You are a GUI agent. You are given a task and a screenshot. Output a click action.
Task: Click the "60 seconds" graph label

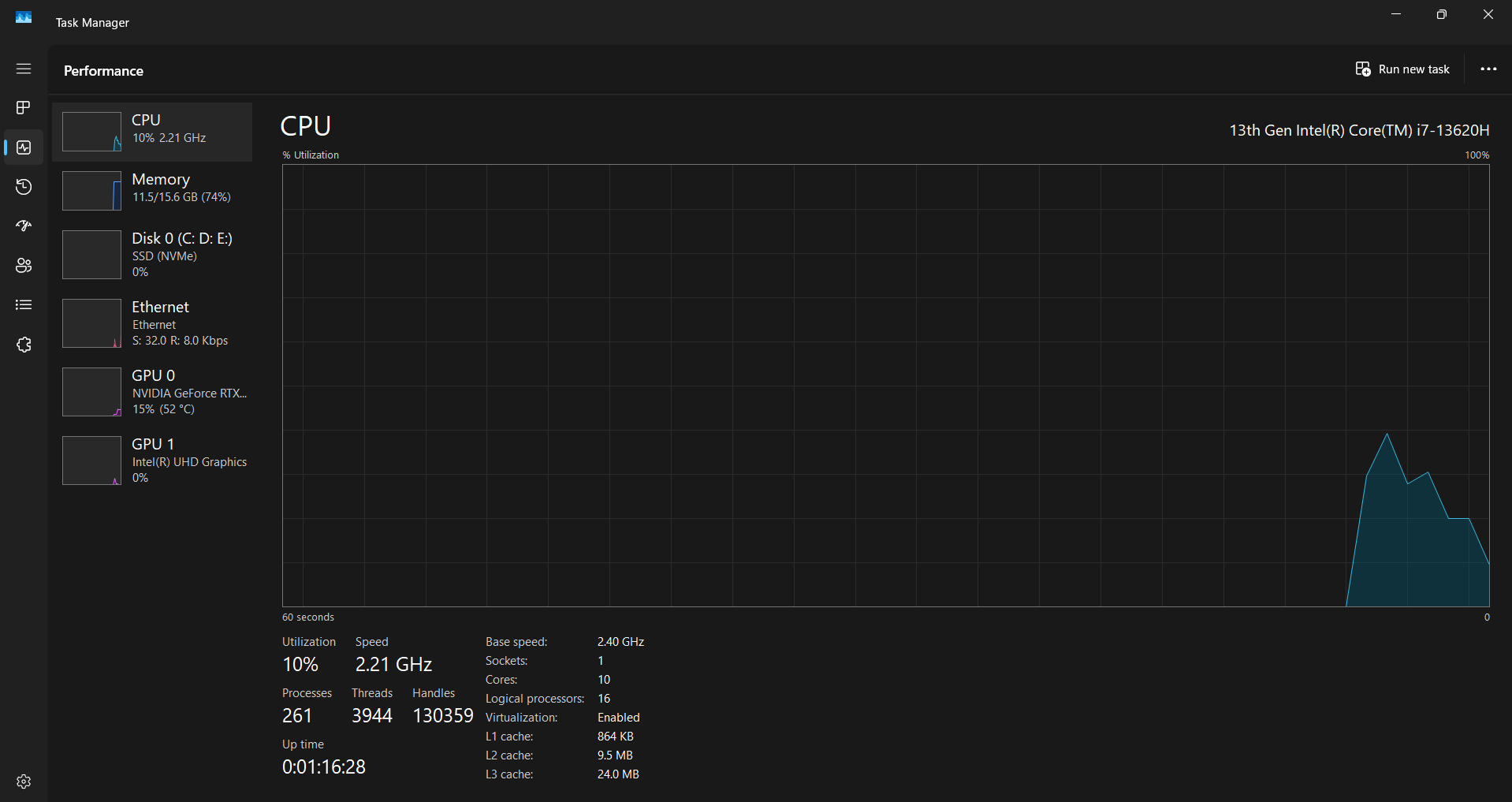(x=308, y=617)
